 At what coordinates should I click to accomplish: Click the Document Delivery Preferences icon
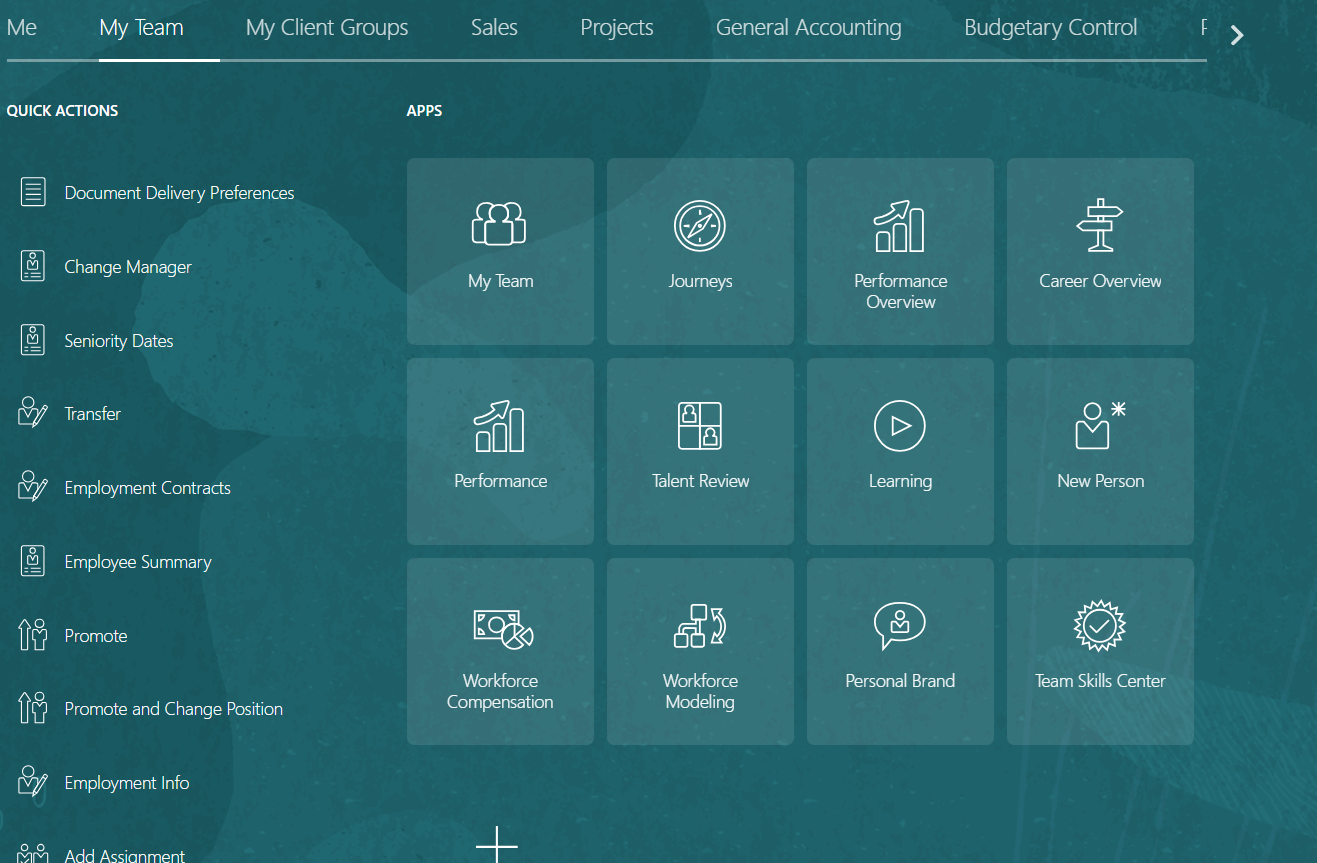click(x=33, y=192)
